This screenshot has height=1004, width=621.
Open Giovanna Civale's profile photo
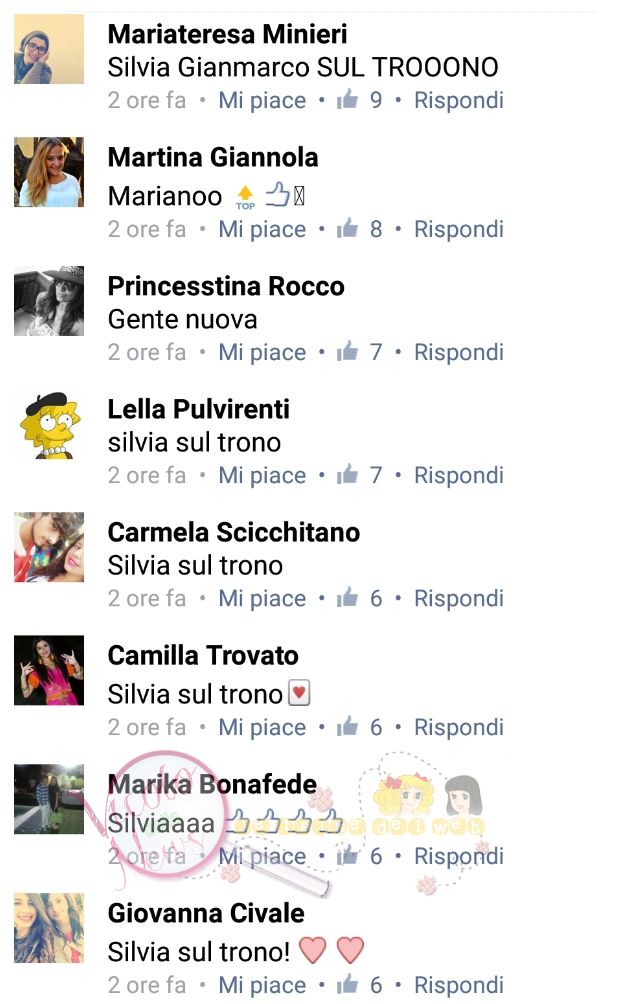[x=49, y=928]
